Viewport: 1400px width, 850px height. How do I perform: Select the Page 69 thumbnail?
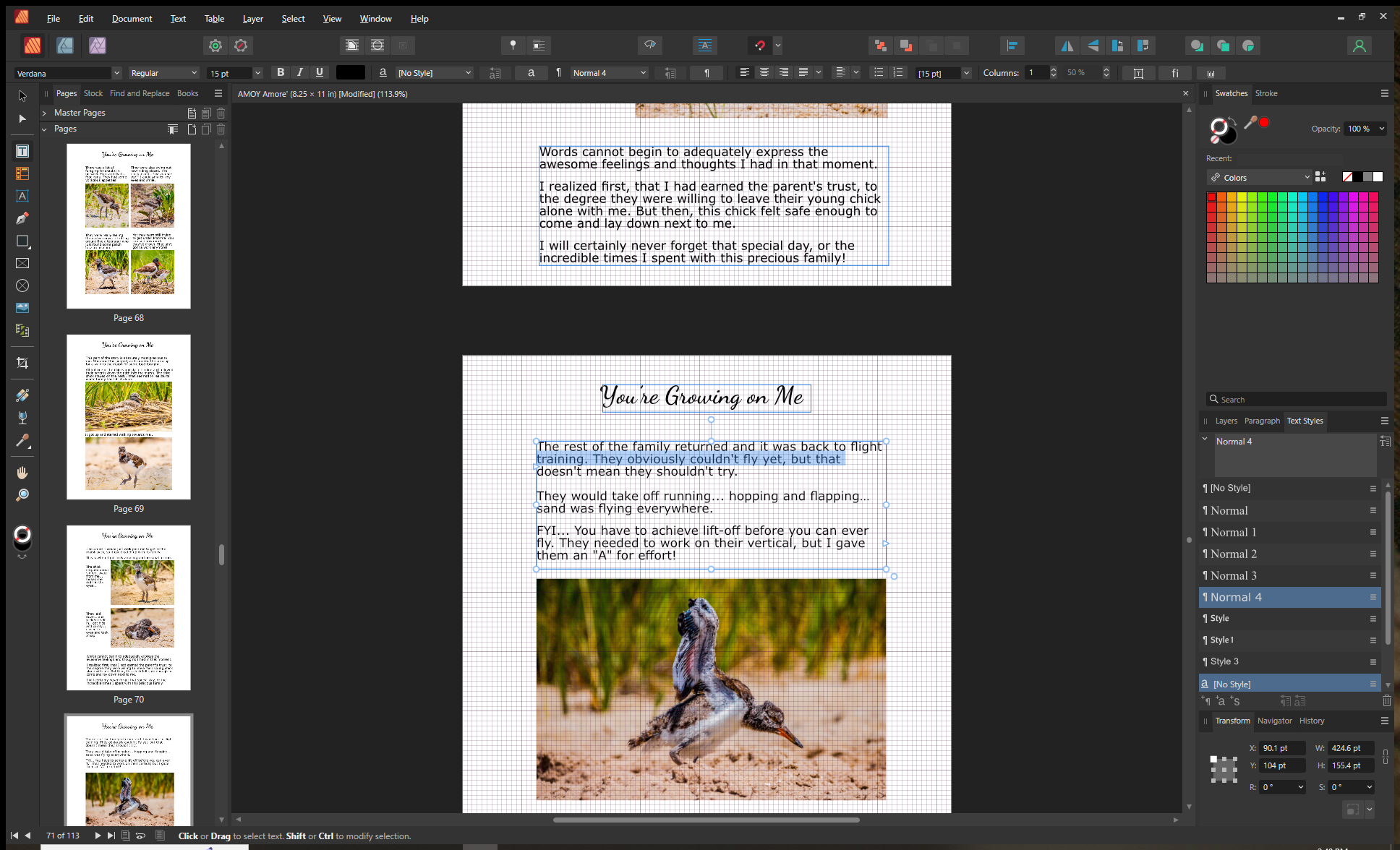click(x=129, y=417)
